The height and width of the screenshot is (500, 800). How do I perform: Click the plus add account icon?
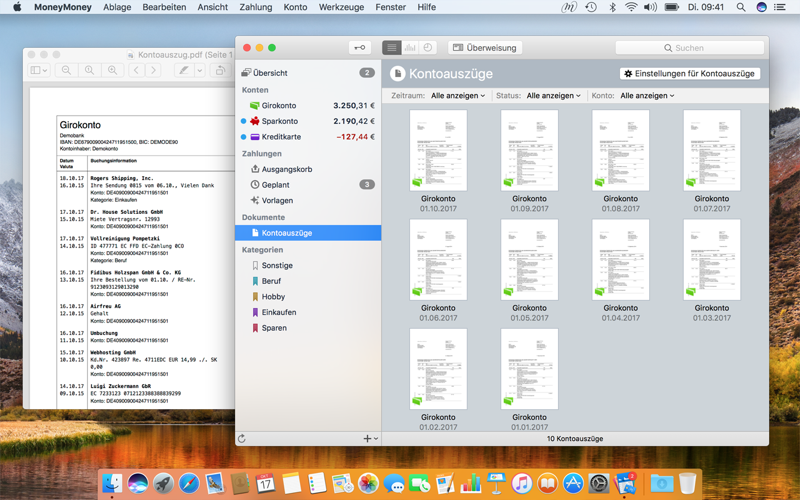click(x=370, y=438)
